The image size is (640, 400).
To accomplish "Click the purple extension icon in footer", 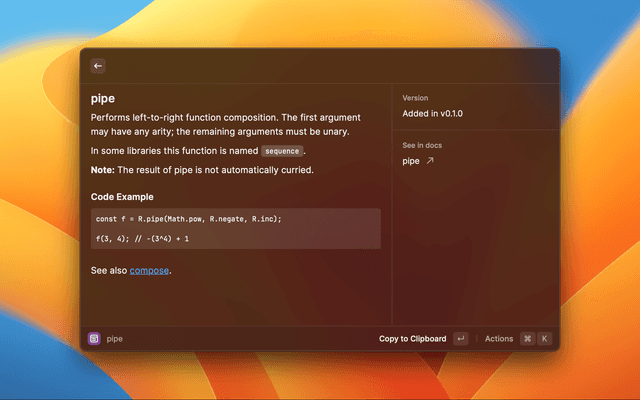I will point(94,339).
